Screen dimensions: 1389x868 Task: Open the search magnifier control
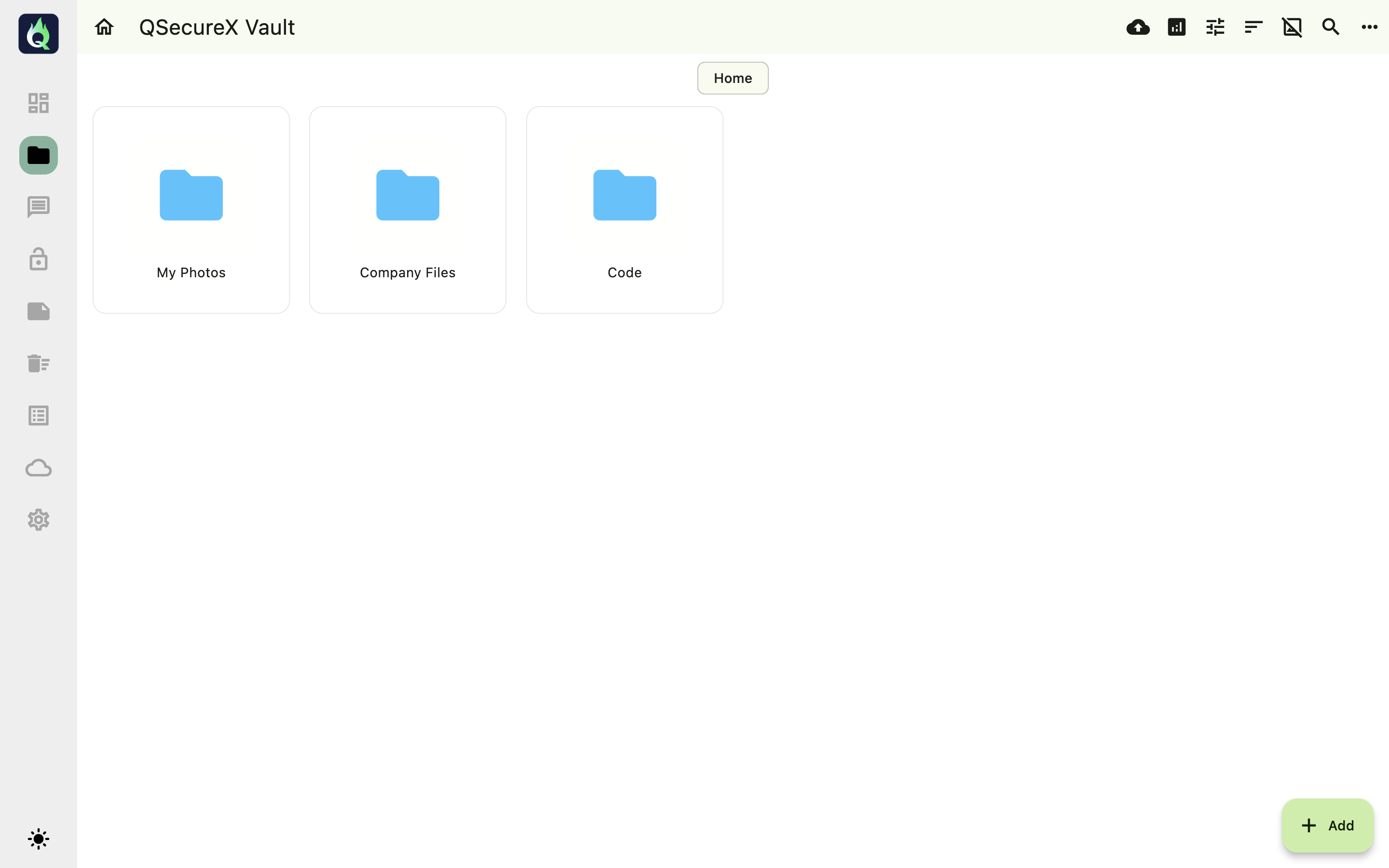1331,27
